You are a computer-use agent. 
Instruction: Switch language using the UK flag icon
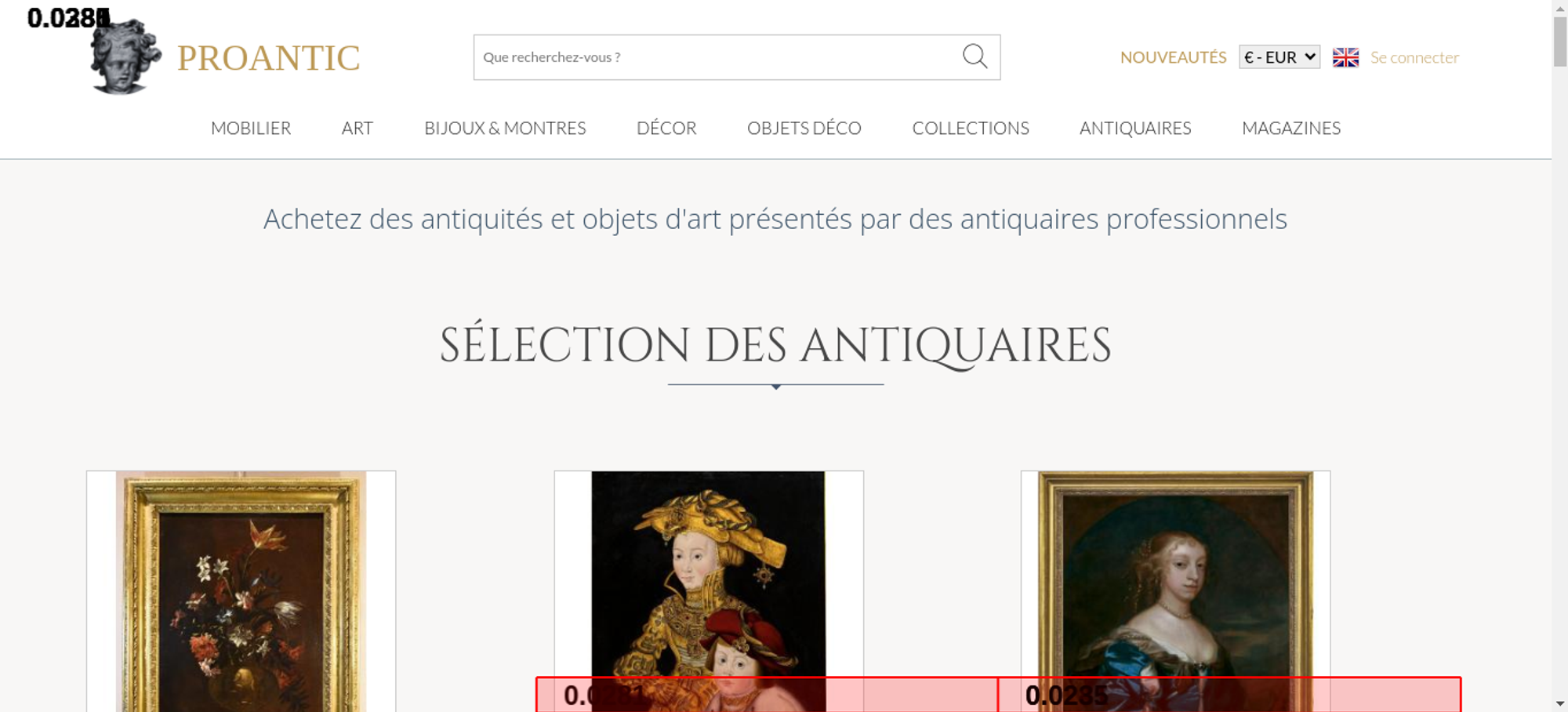1345,57
